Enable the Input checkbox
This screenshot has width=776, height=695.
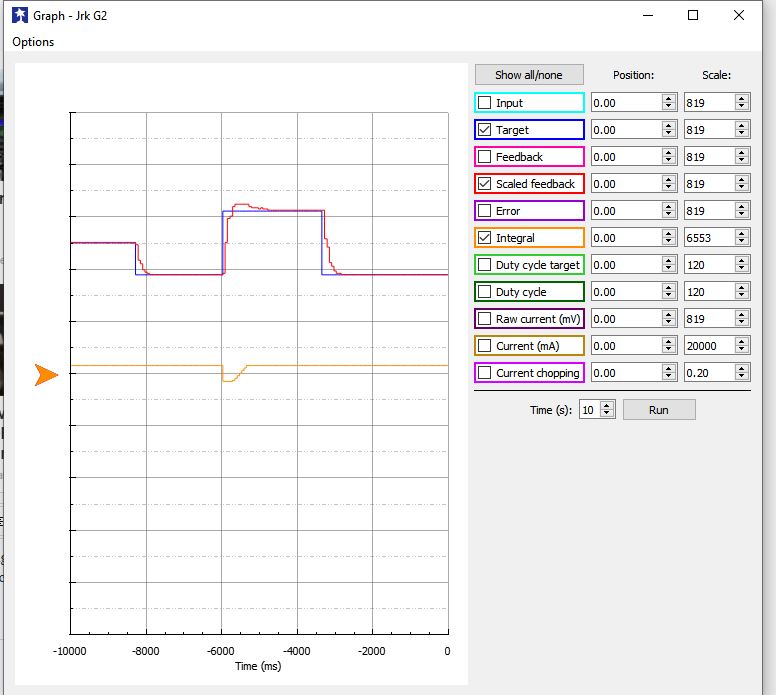485,102
